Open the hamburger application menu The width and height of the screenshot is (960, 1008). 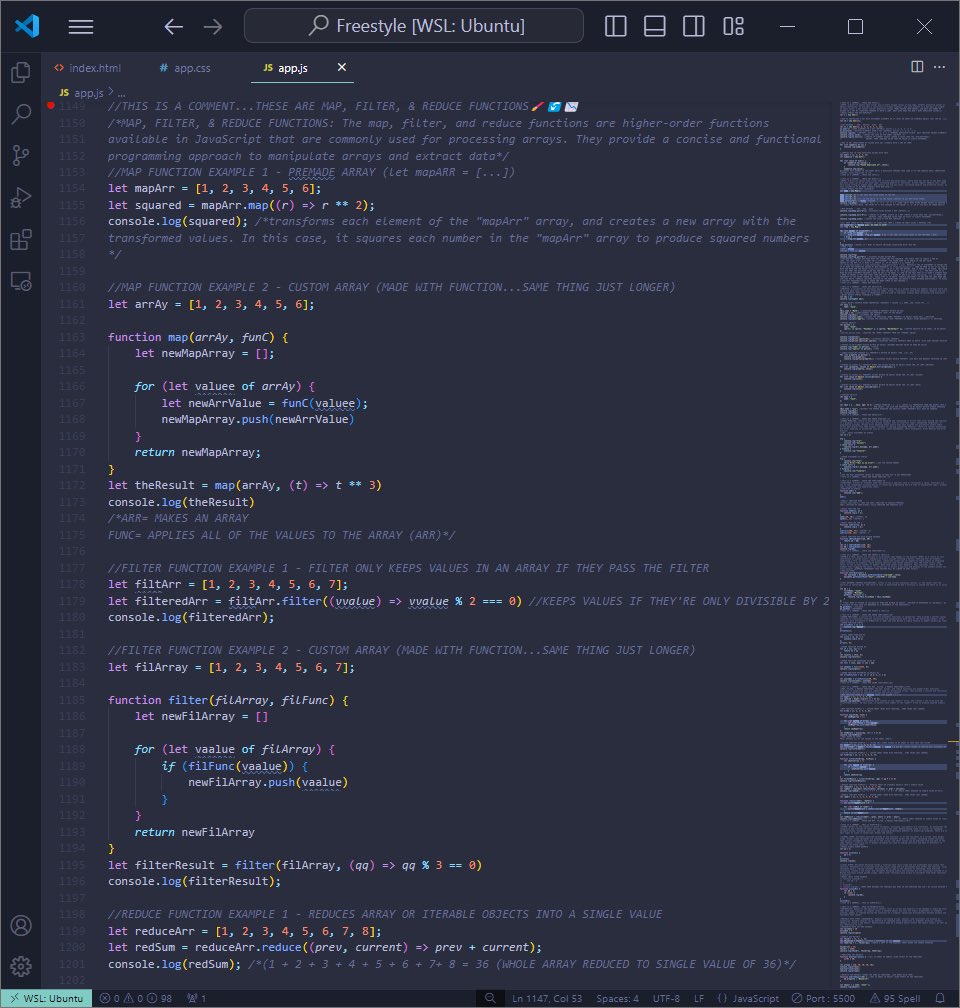click(81, 26)
